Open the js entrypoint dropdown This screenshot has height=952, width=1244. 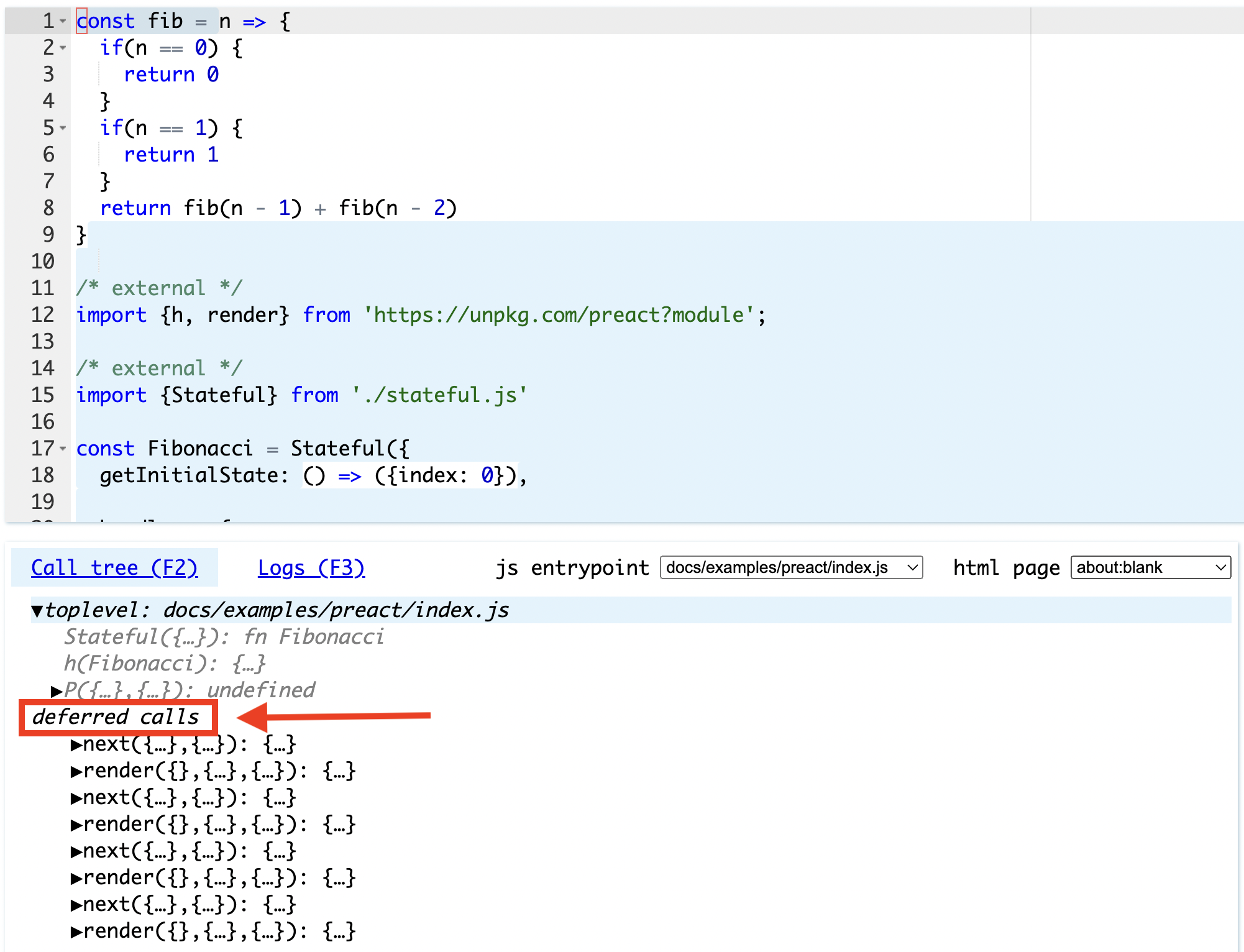(790, 567)
